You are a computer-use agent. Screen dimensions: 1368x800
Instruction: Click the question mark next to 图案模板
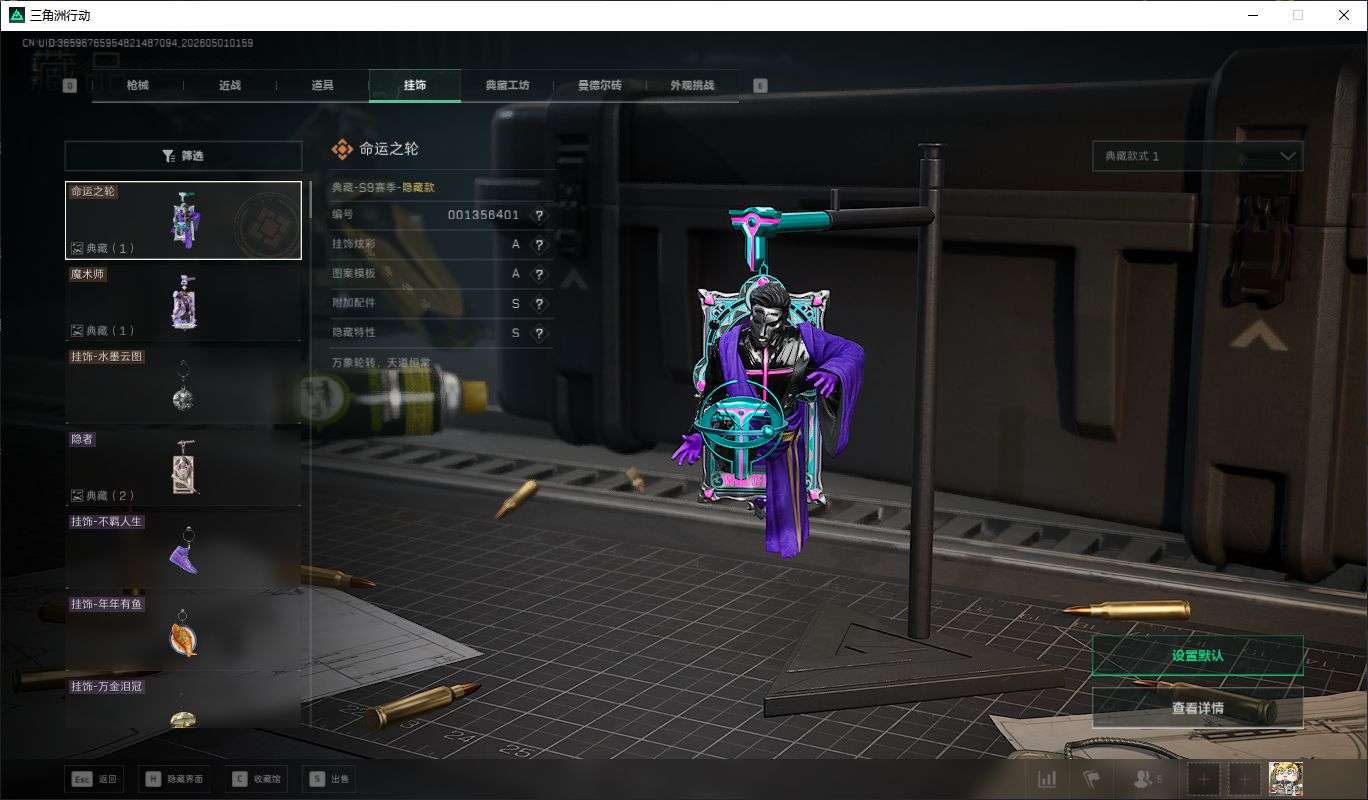coord(540,274)
